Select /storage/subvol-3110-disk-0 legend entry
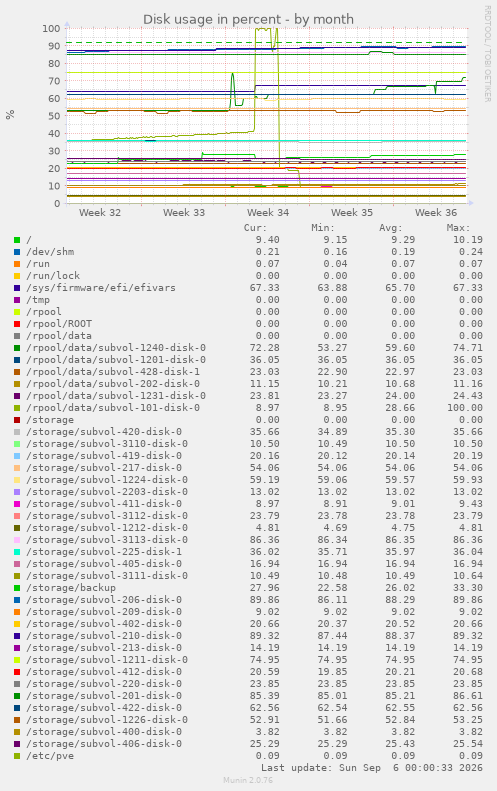The height and width of the screenshot is (791, 497). point(107,444)
